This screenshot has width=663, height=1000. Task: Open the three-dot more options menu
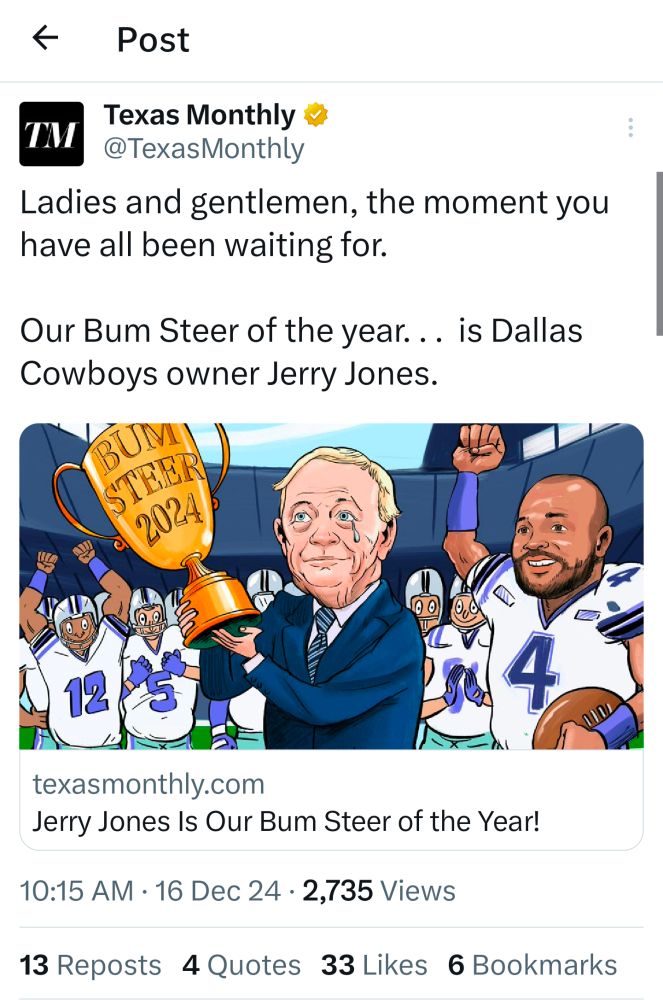(630, 128)
